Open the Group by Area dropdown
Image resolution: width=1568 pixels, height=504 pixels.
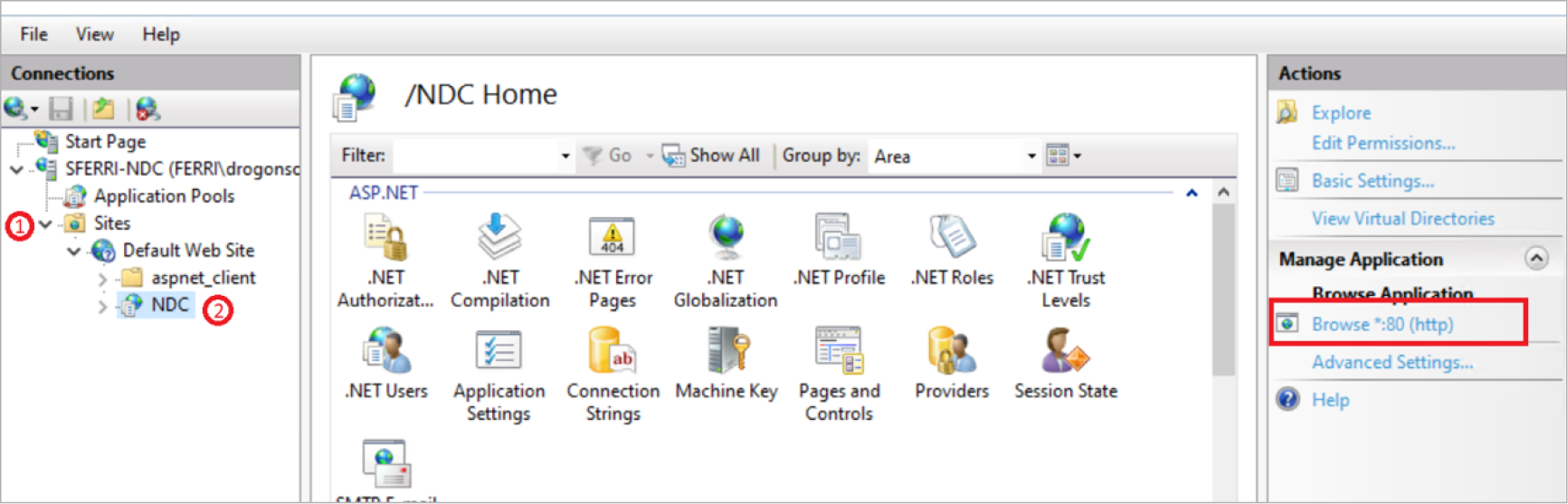1031,157
